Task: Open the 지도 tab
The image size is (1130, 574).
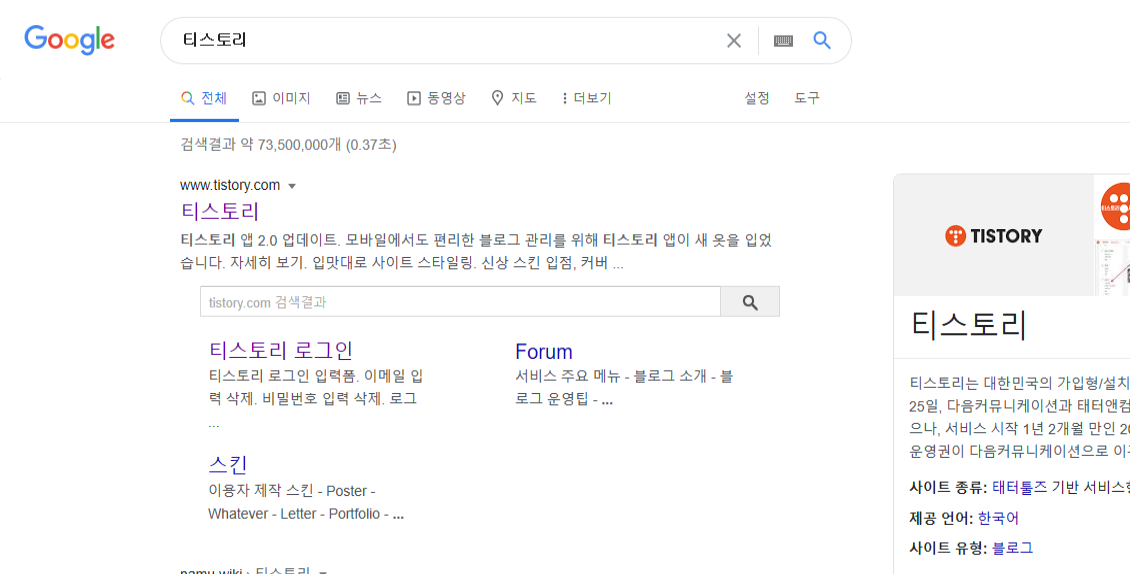Action: (514, 98)
